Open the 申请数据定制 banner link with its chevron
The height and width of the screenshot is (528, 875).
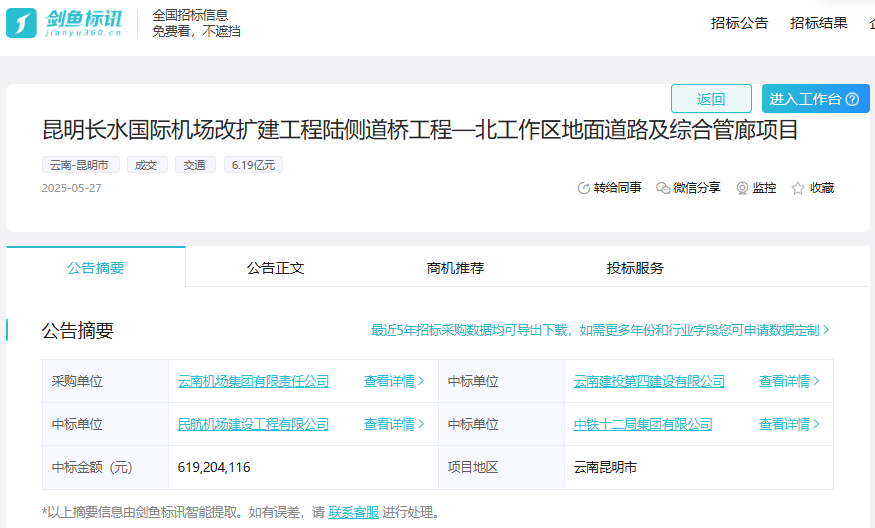coord(600,330)
